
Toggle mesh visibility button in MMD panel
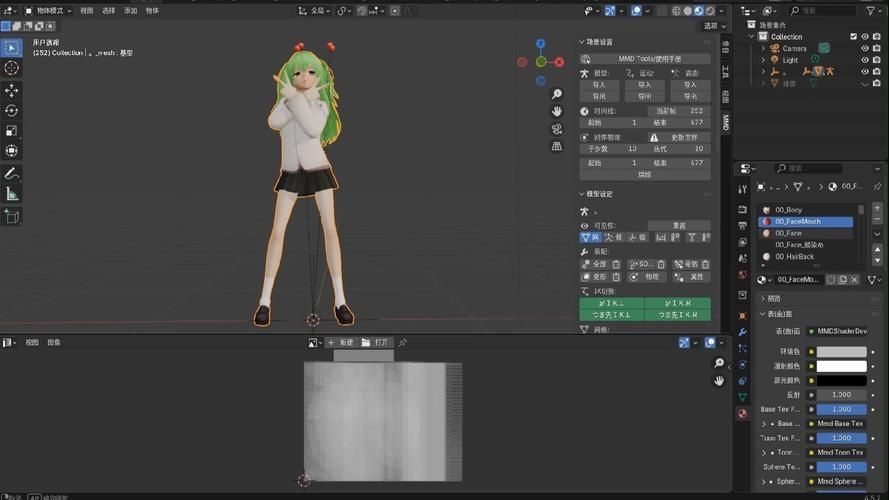tap(590, 238)
